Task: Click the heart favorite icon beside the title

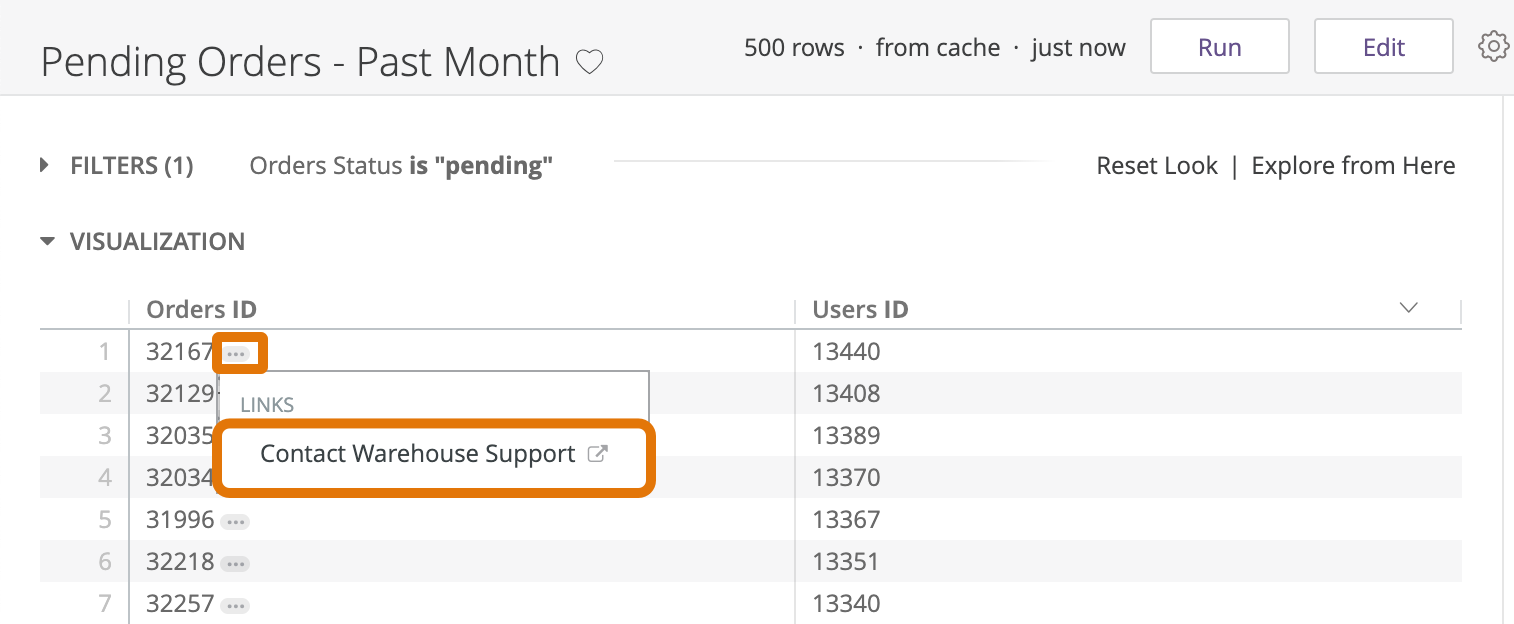Action: click(x=590, y=63)
